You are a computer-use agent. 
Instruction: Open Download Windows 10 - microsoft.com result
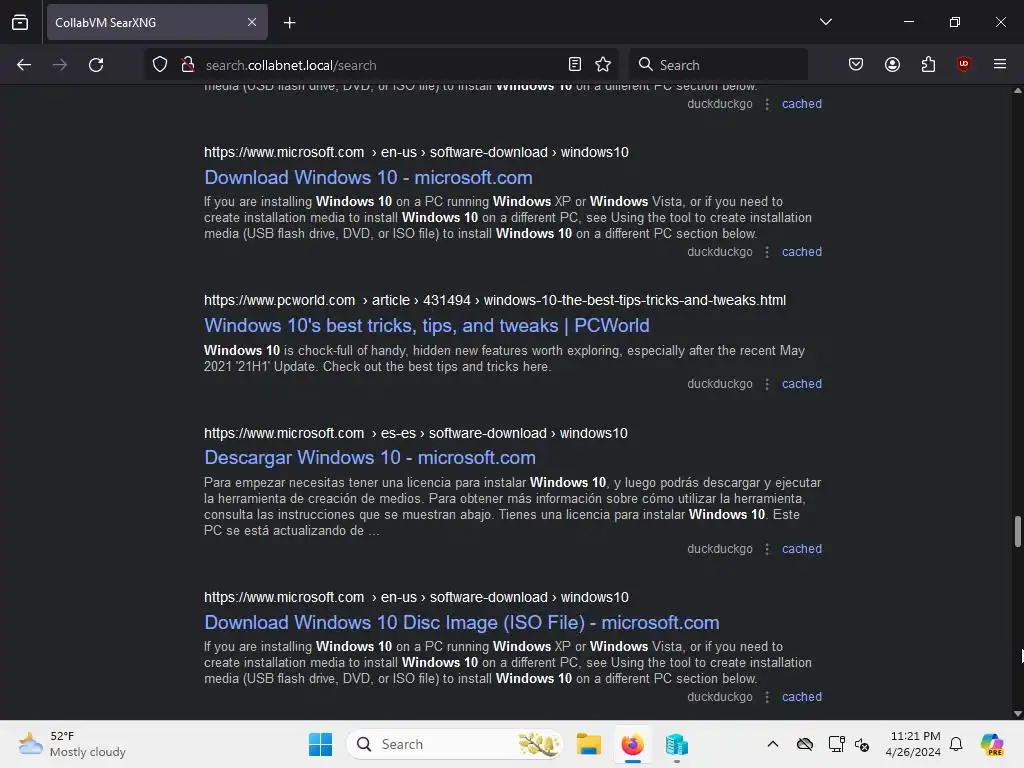coord(368,178)
